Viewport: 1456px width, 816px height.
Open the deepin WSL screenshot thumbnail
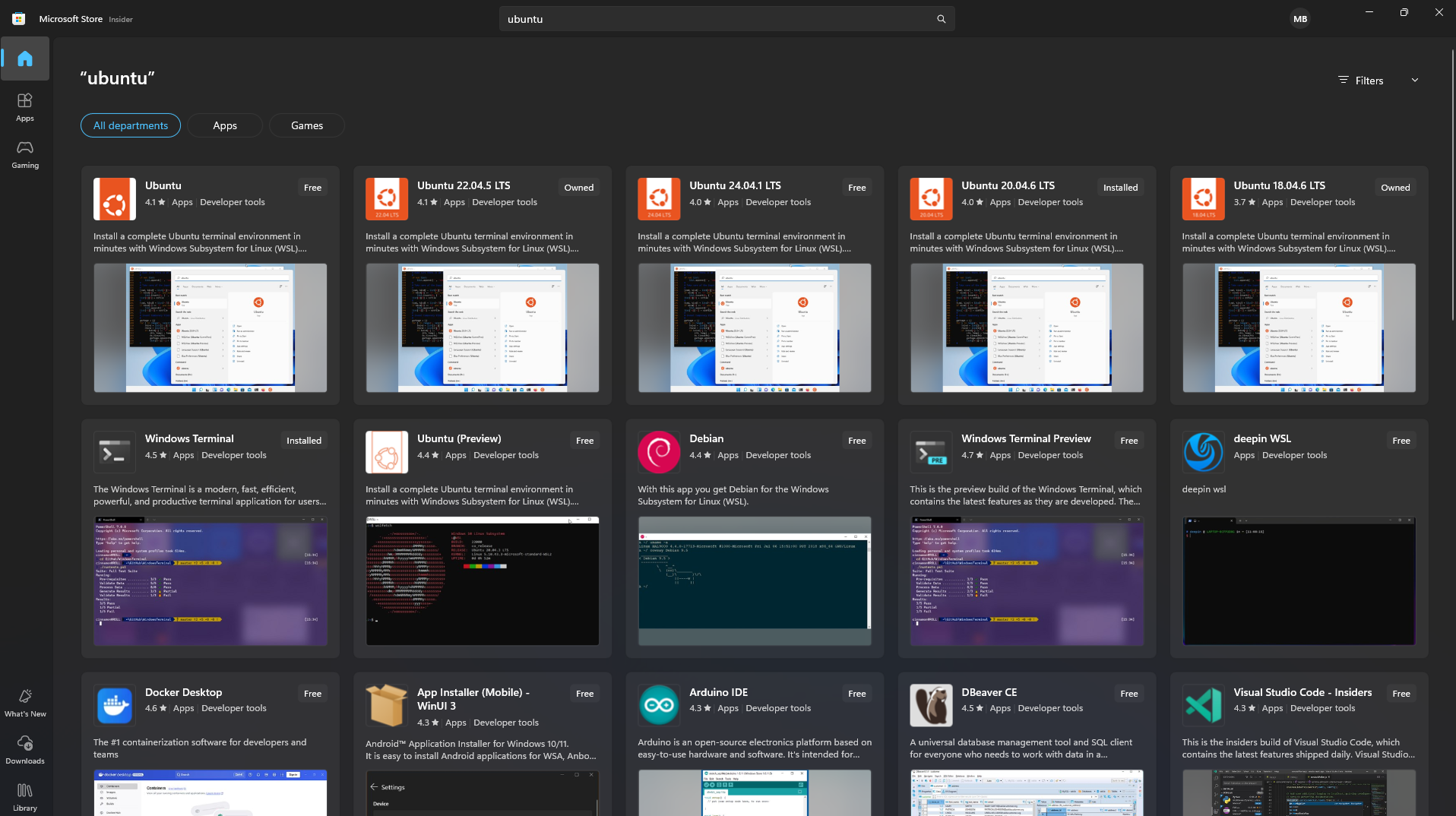1299,581
